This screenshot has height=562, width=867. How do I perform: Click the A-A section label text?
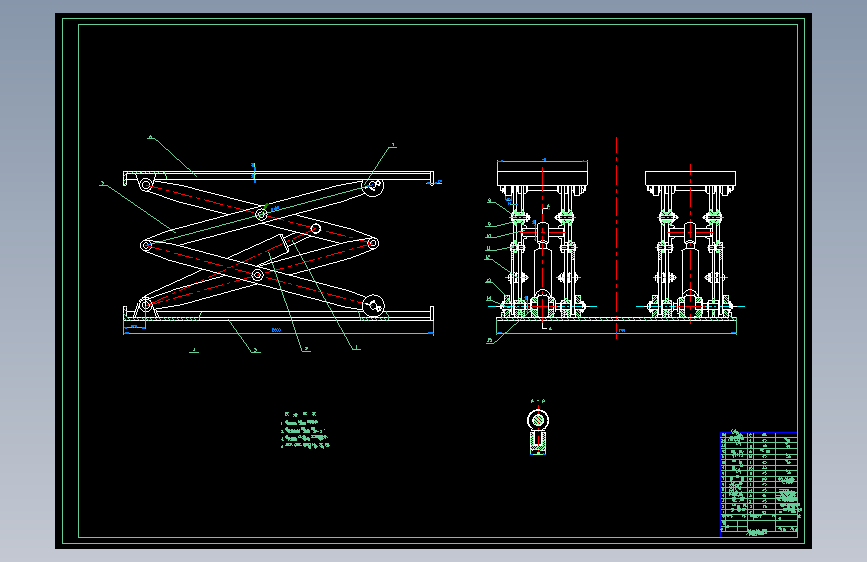[538, 401]
